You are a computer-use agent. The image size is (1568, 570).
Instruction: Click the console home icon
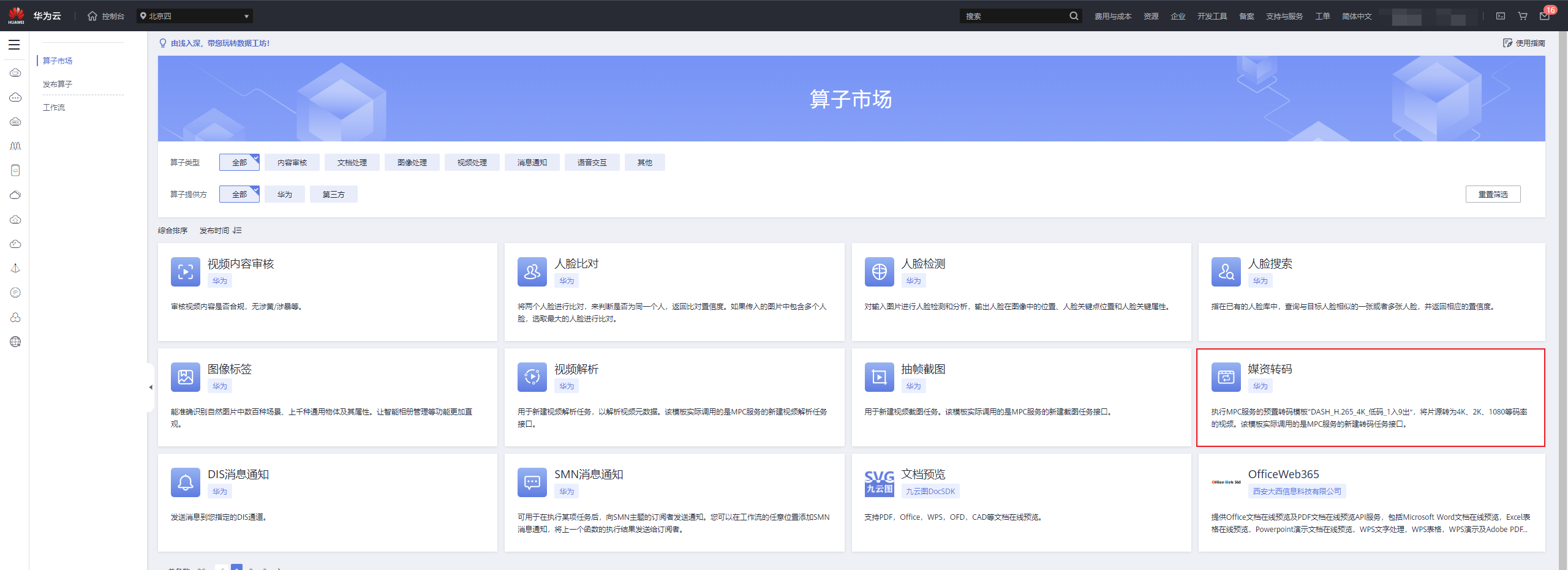click(x=92, y=16)
